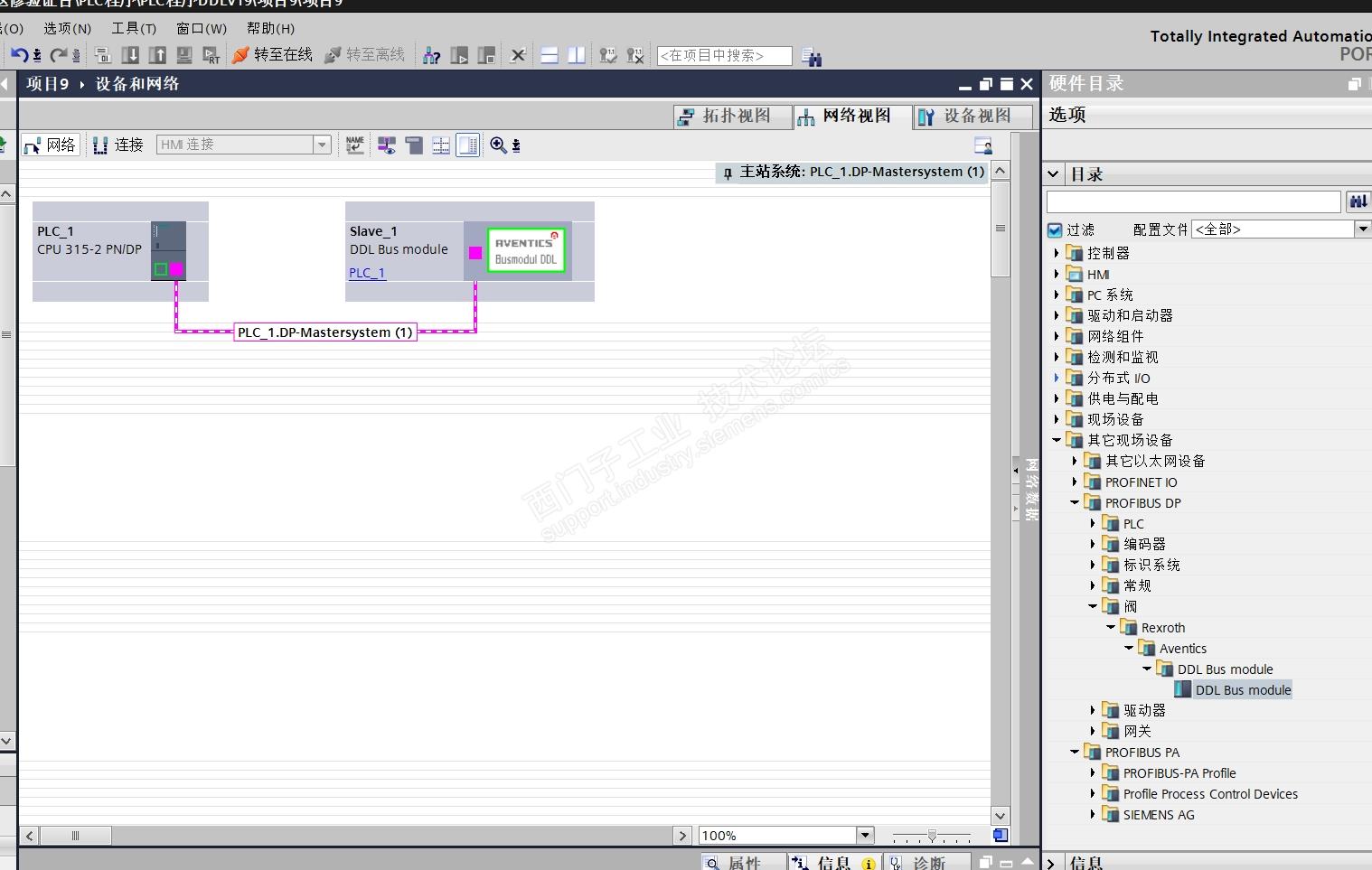Click the pink PROFIBUS port on Slave_1
Image resolution: width=1372 pixels, height=870 pixels.
coord(475,253)
